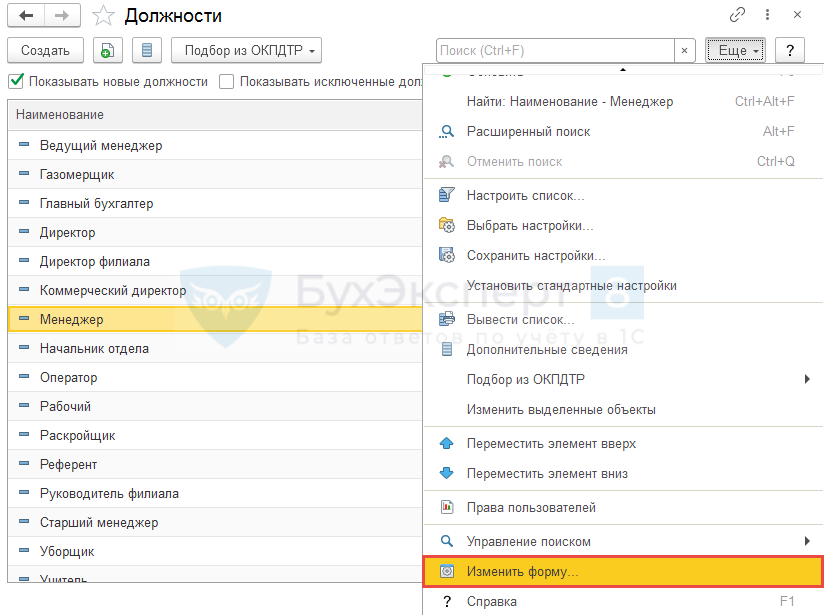Select Изменить форму... menu entry
This screenshot has width=824, height=615.
623,571
